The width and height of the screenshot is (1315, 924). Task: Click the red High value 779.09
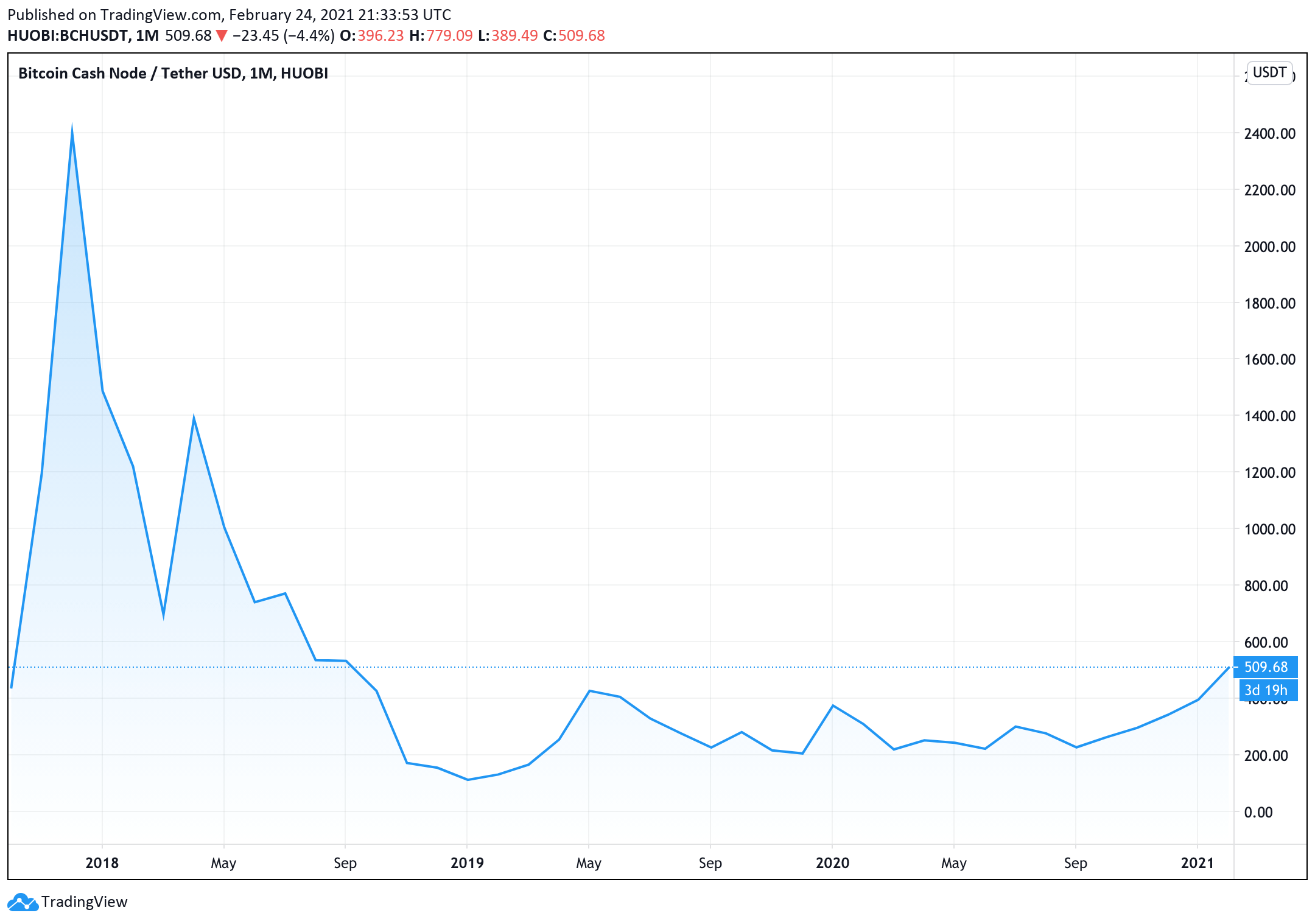tap(449, 36)
